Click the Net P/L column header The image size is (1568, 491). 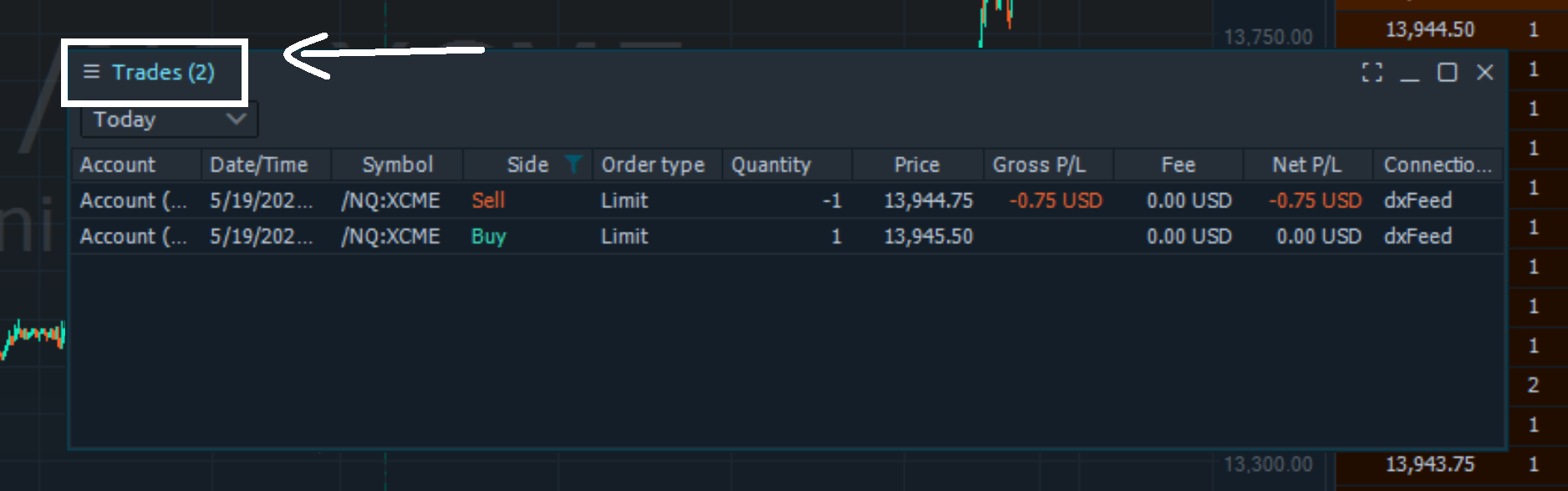click(x=1306, y=165)
